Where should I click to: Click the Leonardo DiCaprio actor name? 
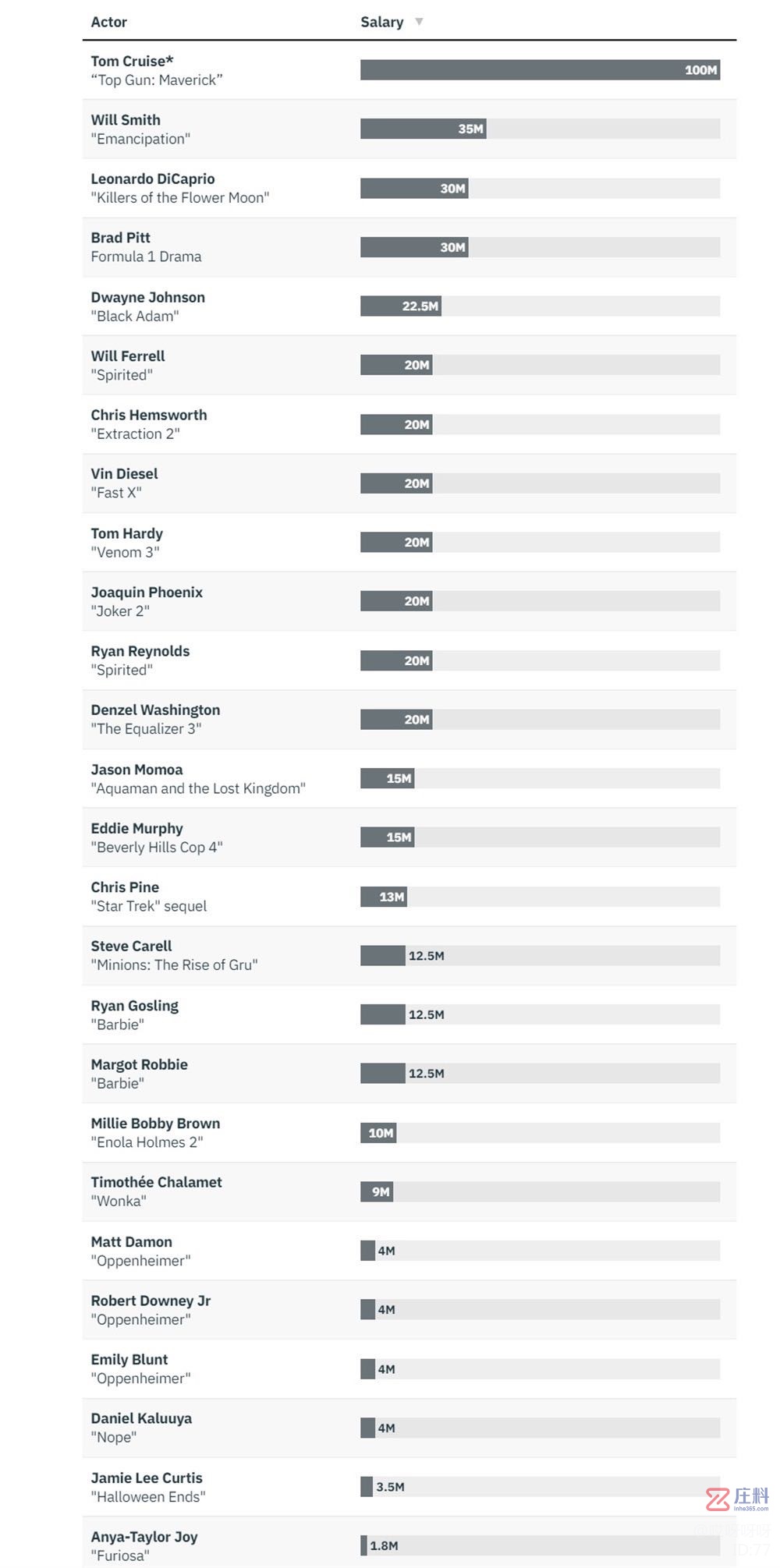point(152,179)
